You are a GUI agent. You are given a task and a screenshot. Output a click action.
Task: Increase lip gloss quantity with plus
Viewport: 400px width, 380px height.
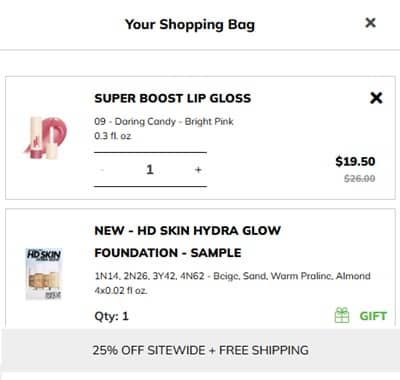click(198, 170)
